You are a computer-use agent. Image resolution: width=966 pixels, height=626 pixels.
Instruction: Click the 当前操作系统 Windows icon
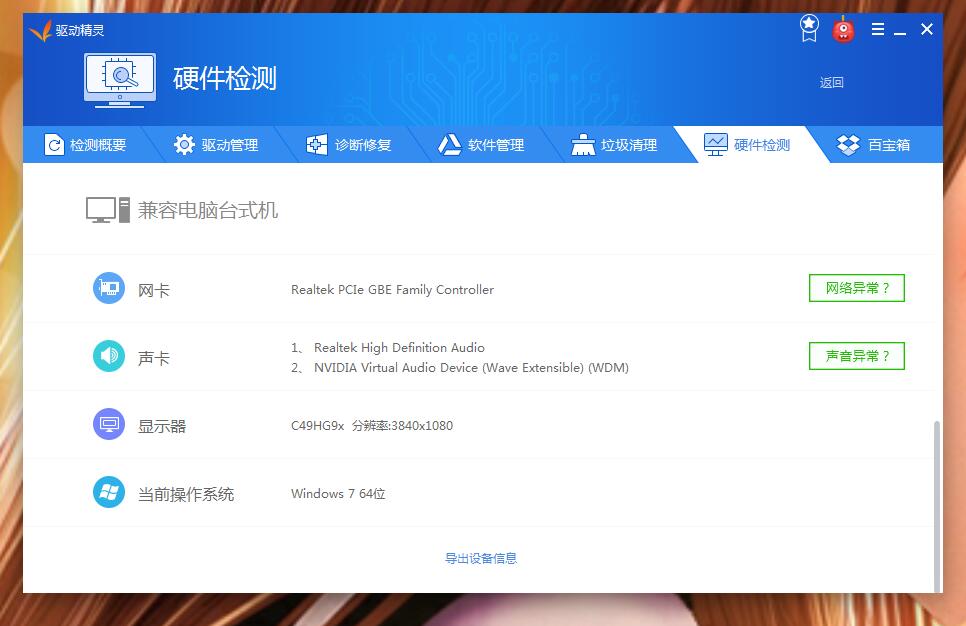coord(109,492)
